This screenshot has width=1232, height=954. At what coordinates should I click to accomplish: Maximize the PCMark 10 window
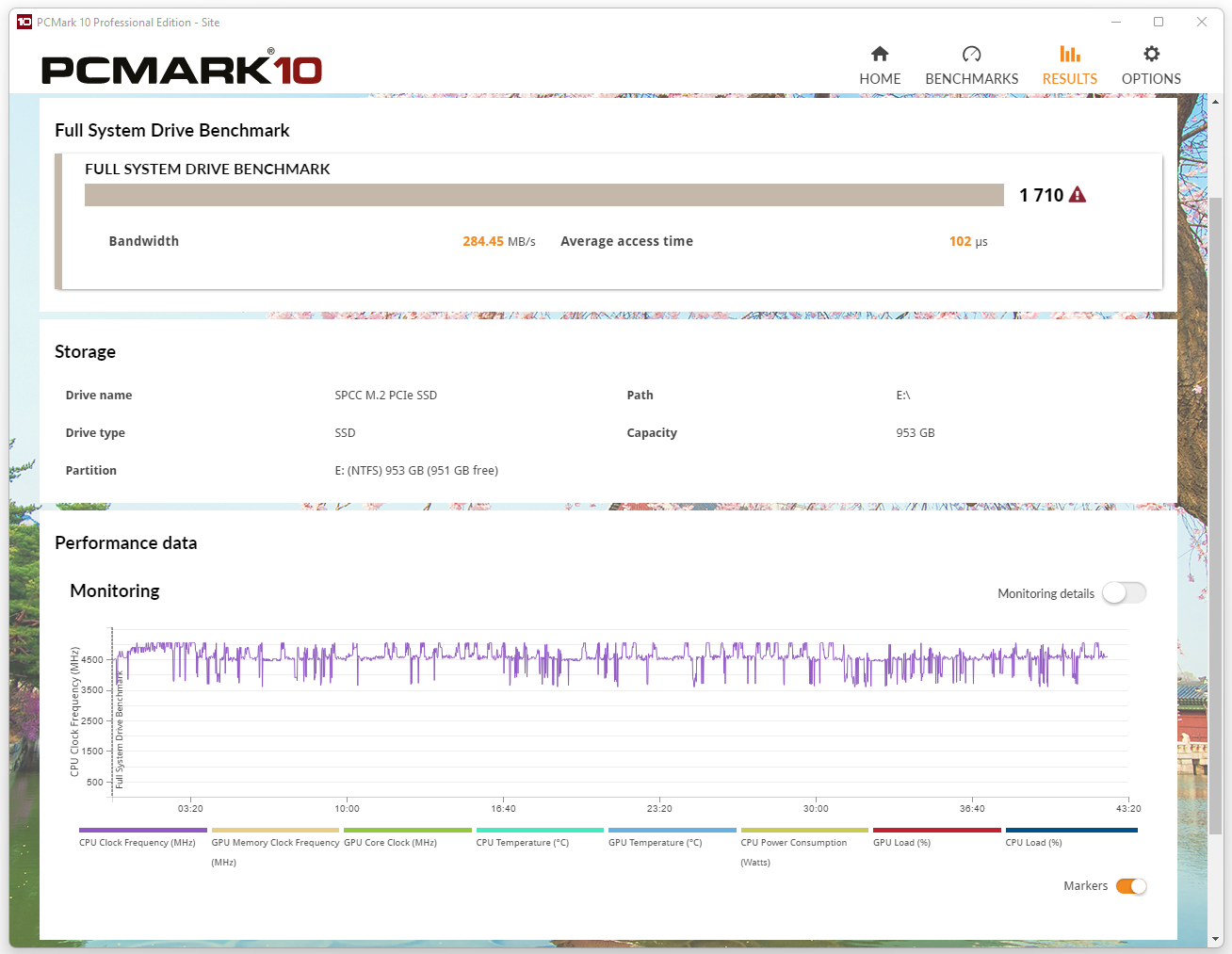click(1159, 22)
